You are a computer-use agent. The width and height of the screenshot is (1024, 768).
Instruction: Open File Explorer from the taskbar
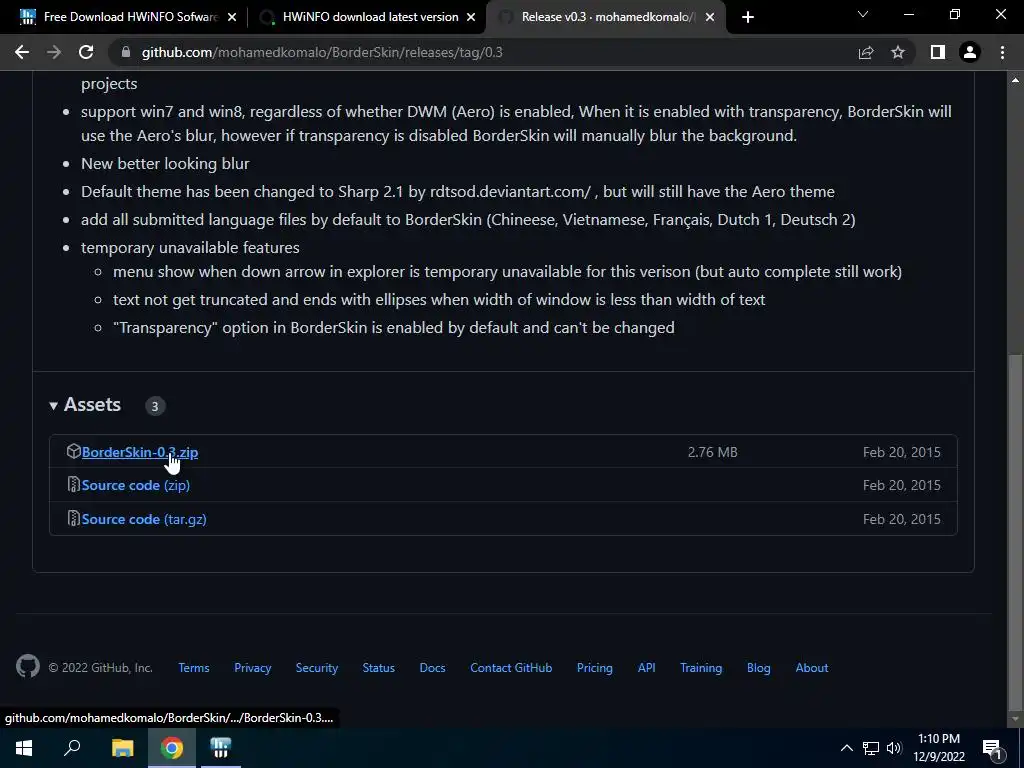[x=122, y=748]
